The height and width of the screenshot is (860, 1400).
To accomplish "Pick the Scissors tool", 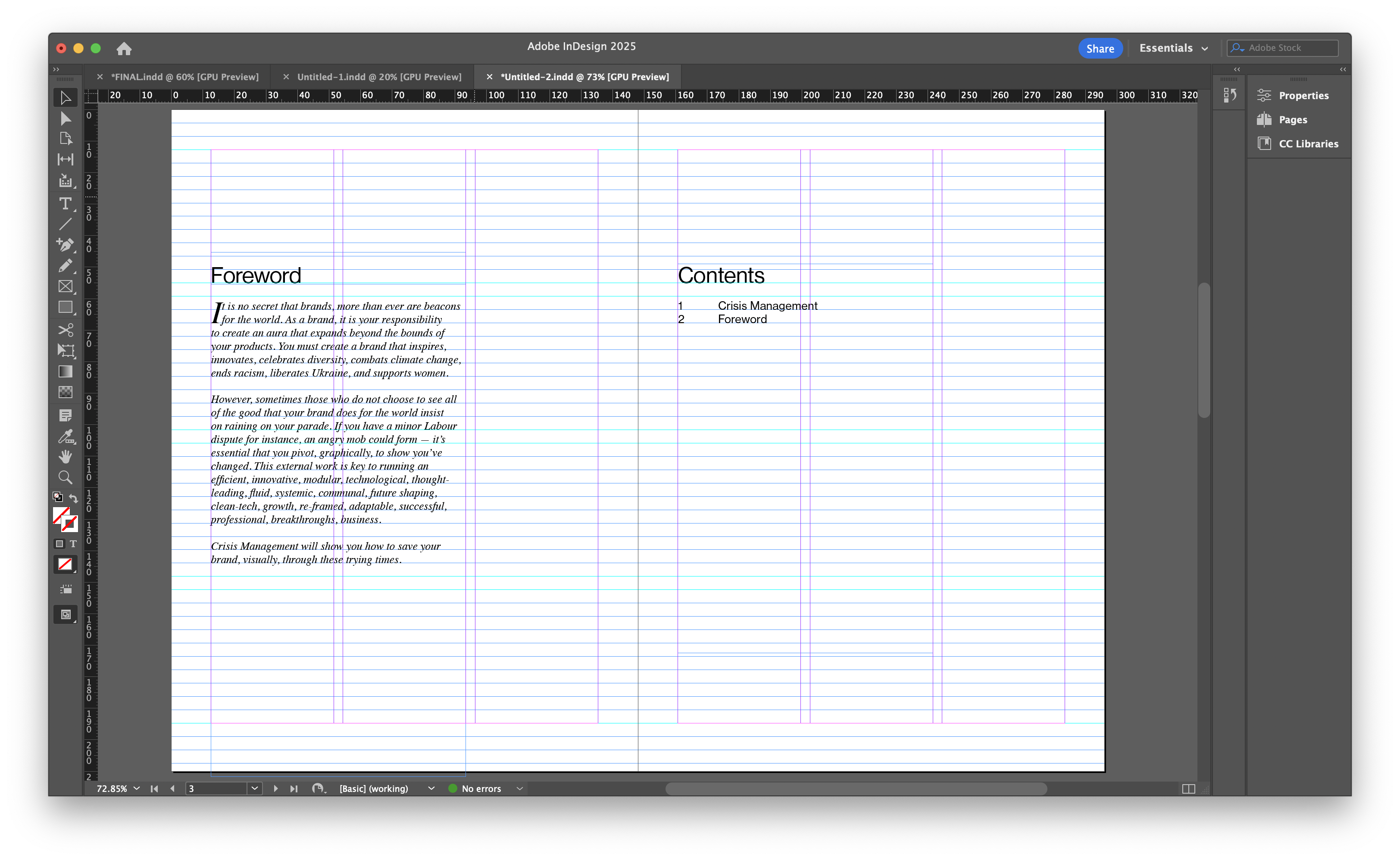I will (x=66, y=330).
